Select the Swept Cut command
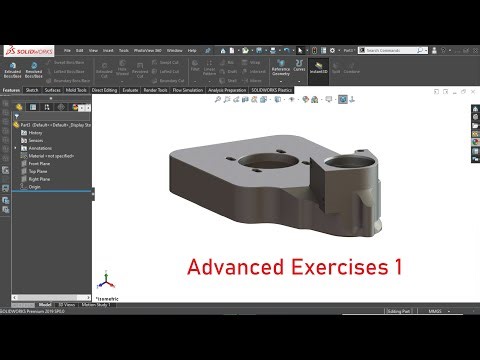The width and height of the screenshot is (480, 360). (165, 62)
